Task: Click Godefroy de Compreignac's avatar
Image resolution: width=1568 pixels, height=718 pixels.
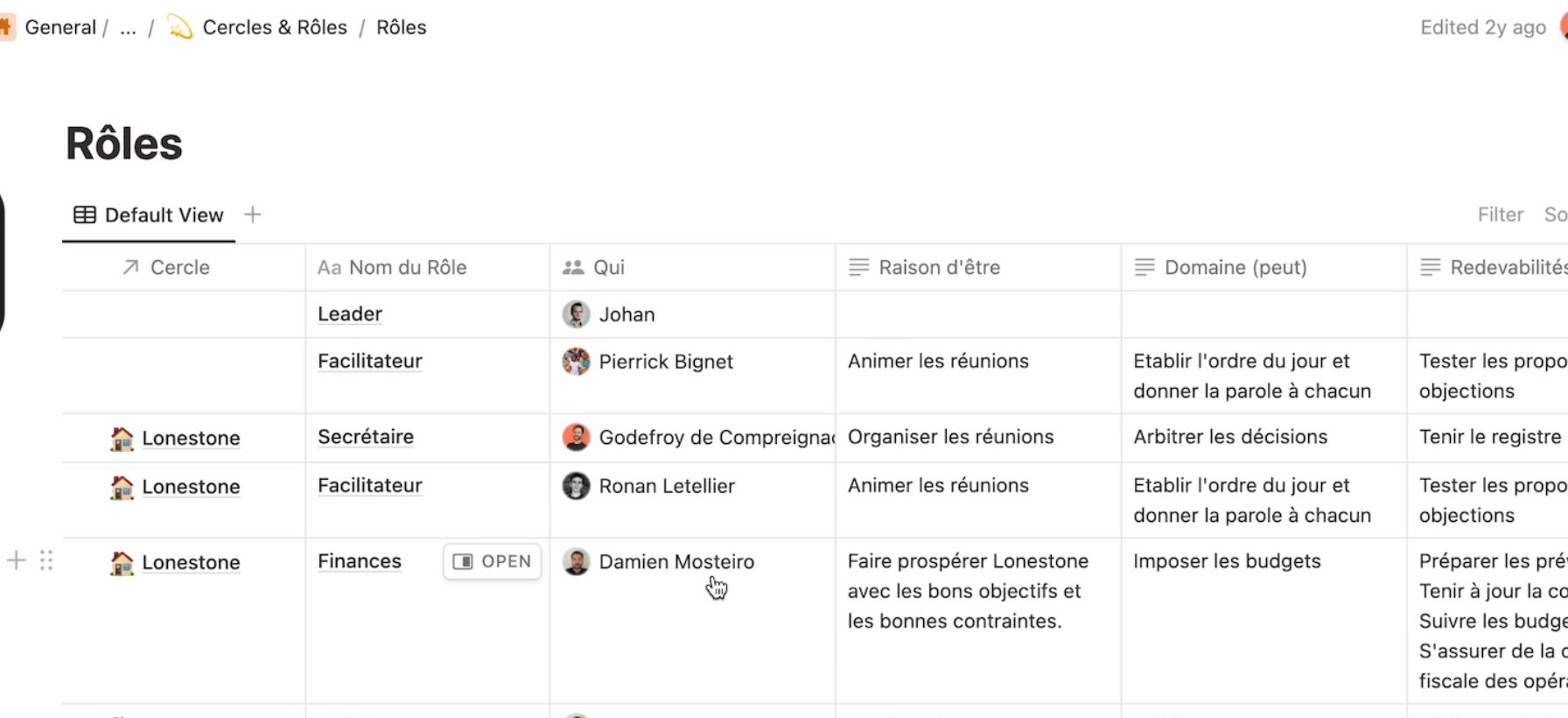Action: 576,437
